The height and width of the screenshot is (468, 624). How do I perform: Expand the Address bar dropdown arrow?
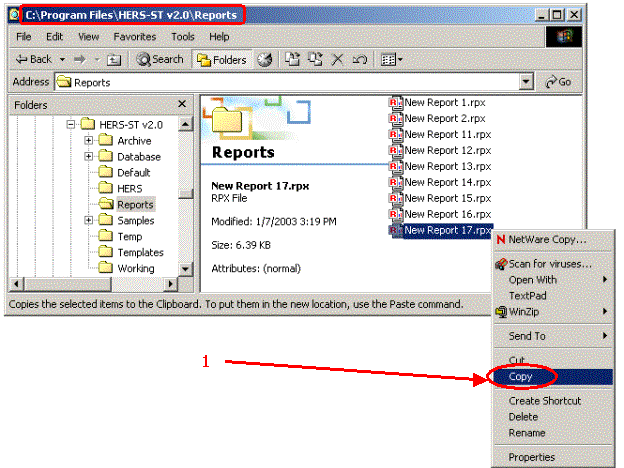(526, 82)
